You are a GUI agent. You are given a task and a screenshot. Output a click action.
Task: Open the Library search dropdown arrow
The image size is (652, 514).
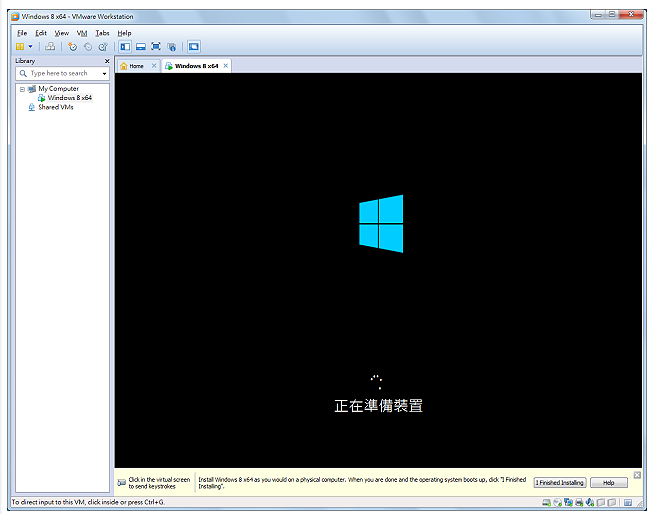104,74
